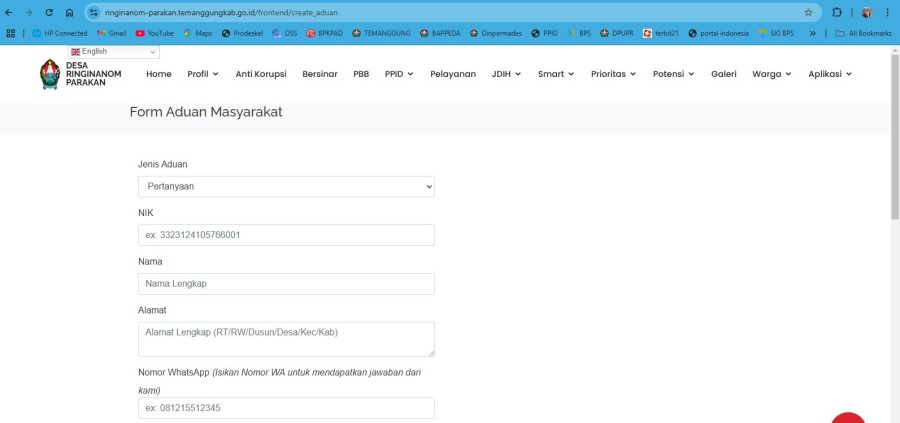This screenshot has width=900, height=423.
Task: Click the page vertical scrollbar
Action: tap(894, 200)
